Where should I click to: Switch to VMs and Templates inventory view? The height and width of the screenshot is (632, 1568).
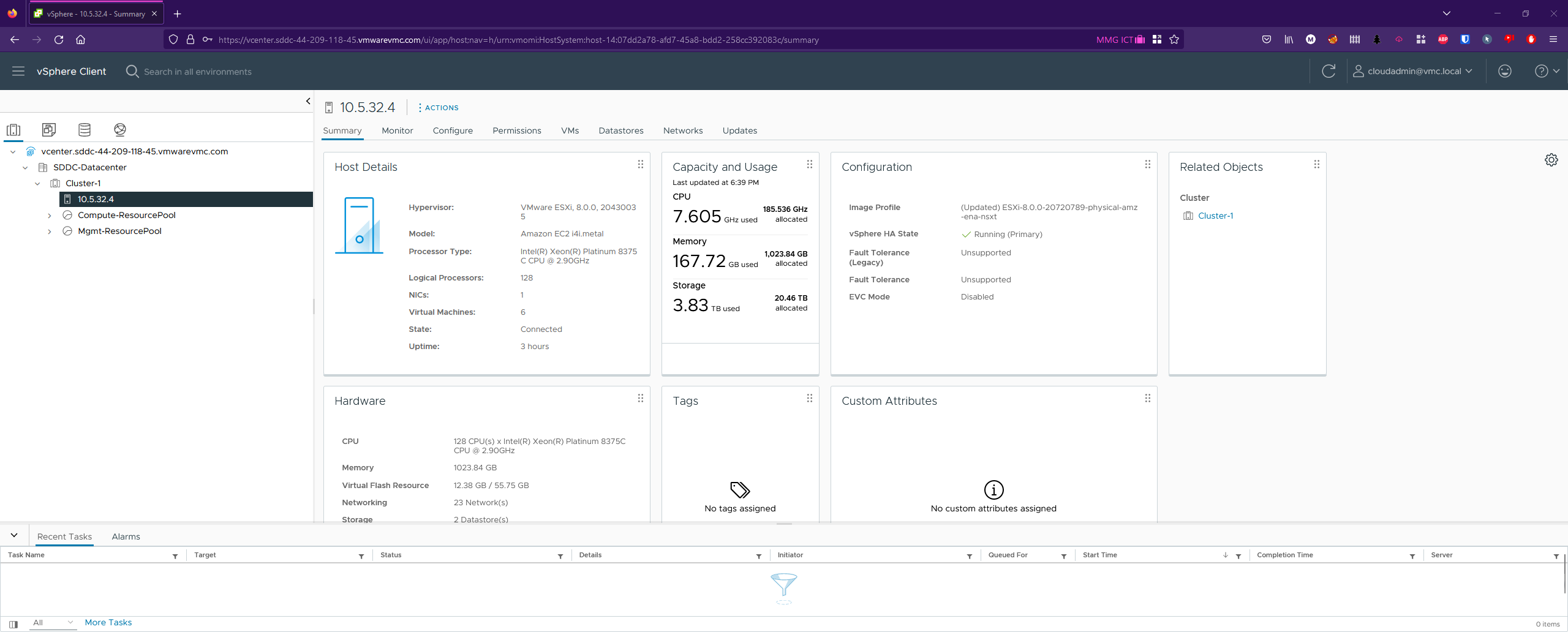[49, 129]
